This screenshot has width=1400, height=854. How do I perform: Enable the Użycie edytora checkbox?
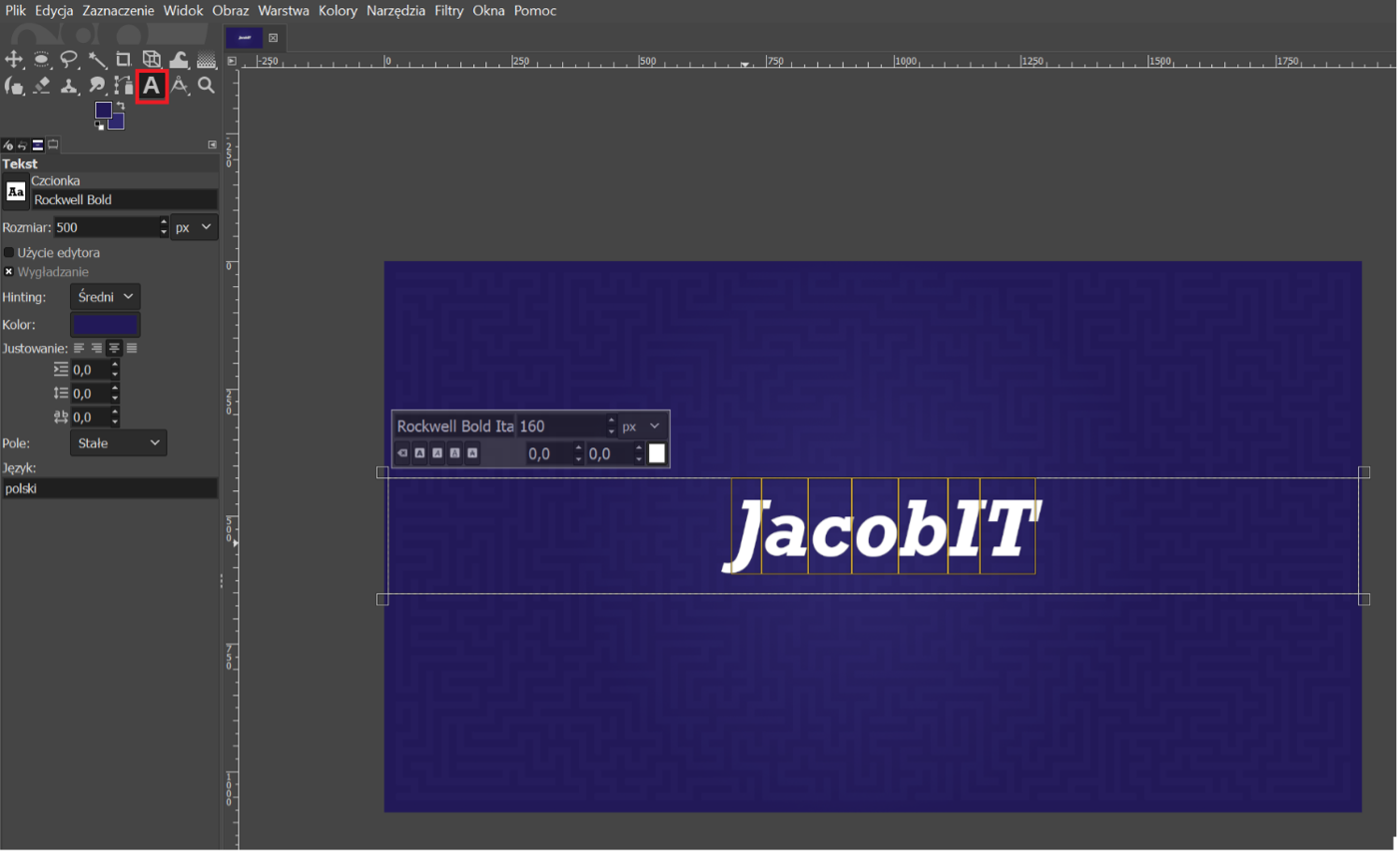(9, 253)
